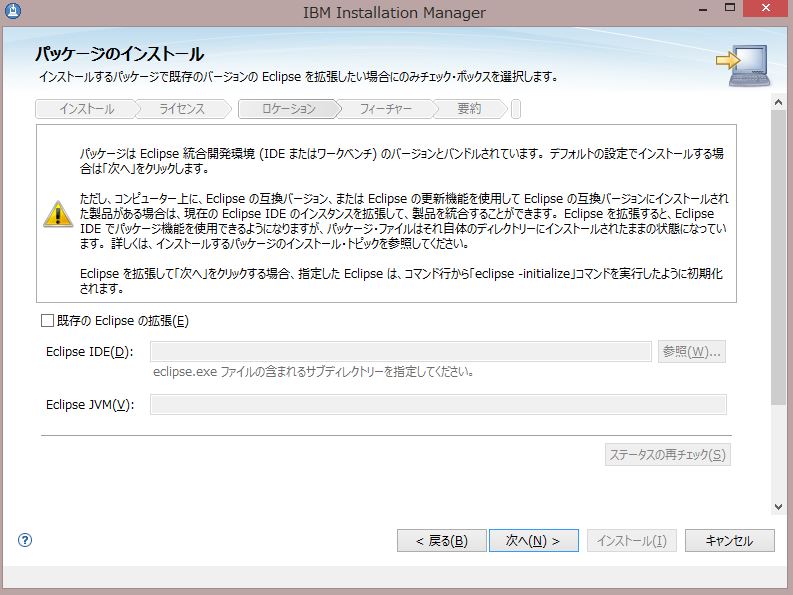The height and width of the screenshot is (595, 793).
Task: Click the vertical scrollbar up arrow
Action: point(778,102)
